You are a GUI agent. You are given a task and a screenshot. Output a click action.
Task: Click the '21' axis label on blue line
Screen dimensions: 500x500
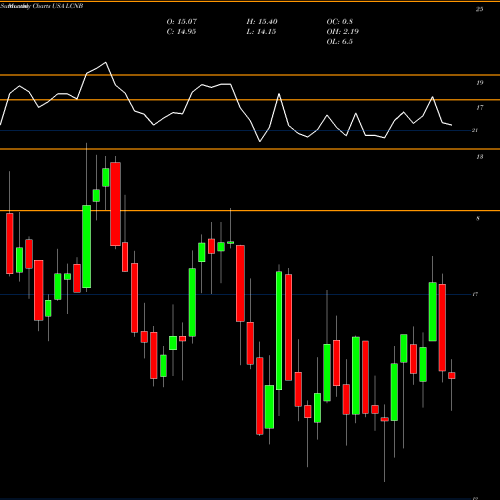coord(475,130)
